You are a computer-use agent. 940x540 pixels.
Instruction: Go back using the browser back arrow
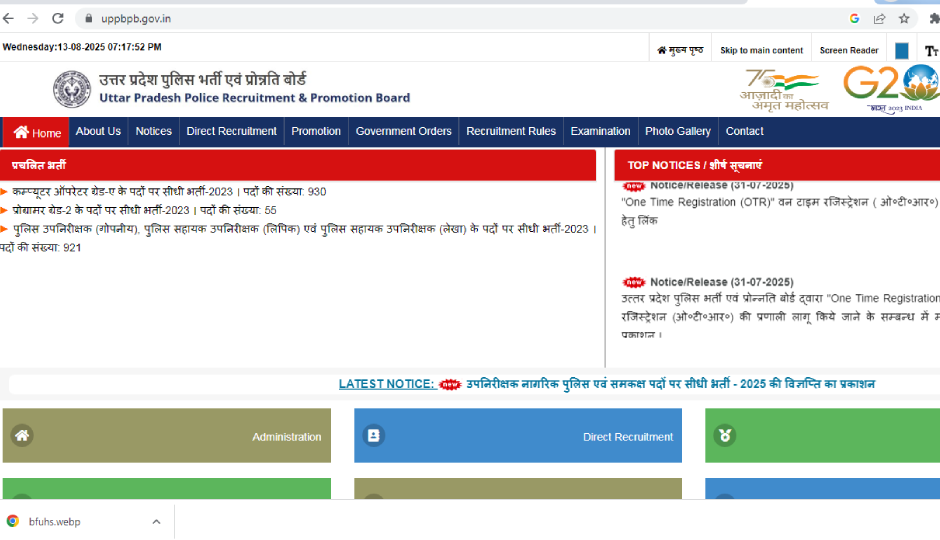pos(8,19)
